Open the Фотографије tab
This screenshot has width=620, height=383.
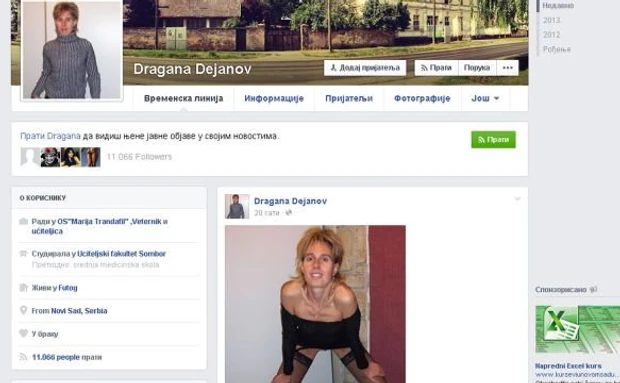422,98
